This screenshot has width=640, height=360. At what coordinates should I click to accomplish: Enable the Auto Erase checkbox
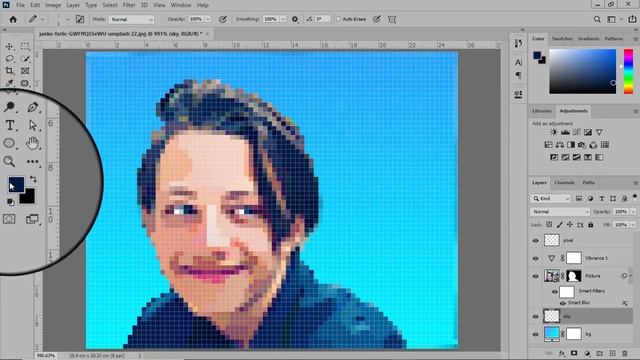(338, 19)
